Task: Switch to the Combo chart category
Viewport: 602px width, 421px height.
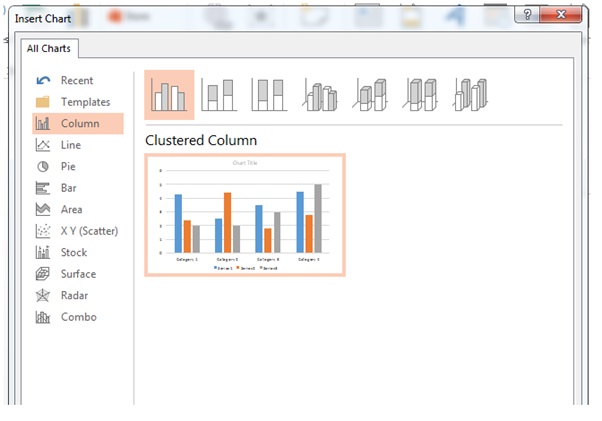Action: tap(78, 317)
